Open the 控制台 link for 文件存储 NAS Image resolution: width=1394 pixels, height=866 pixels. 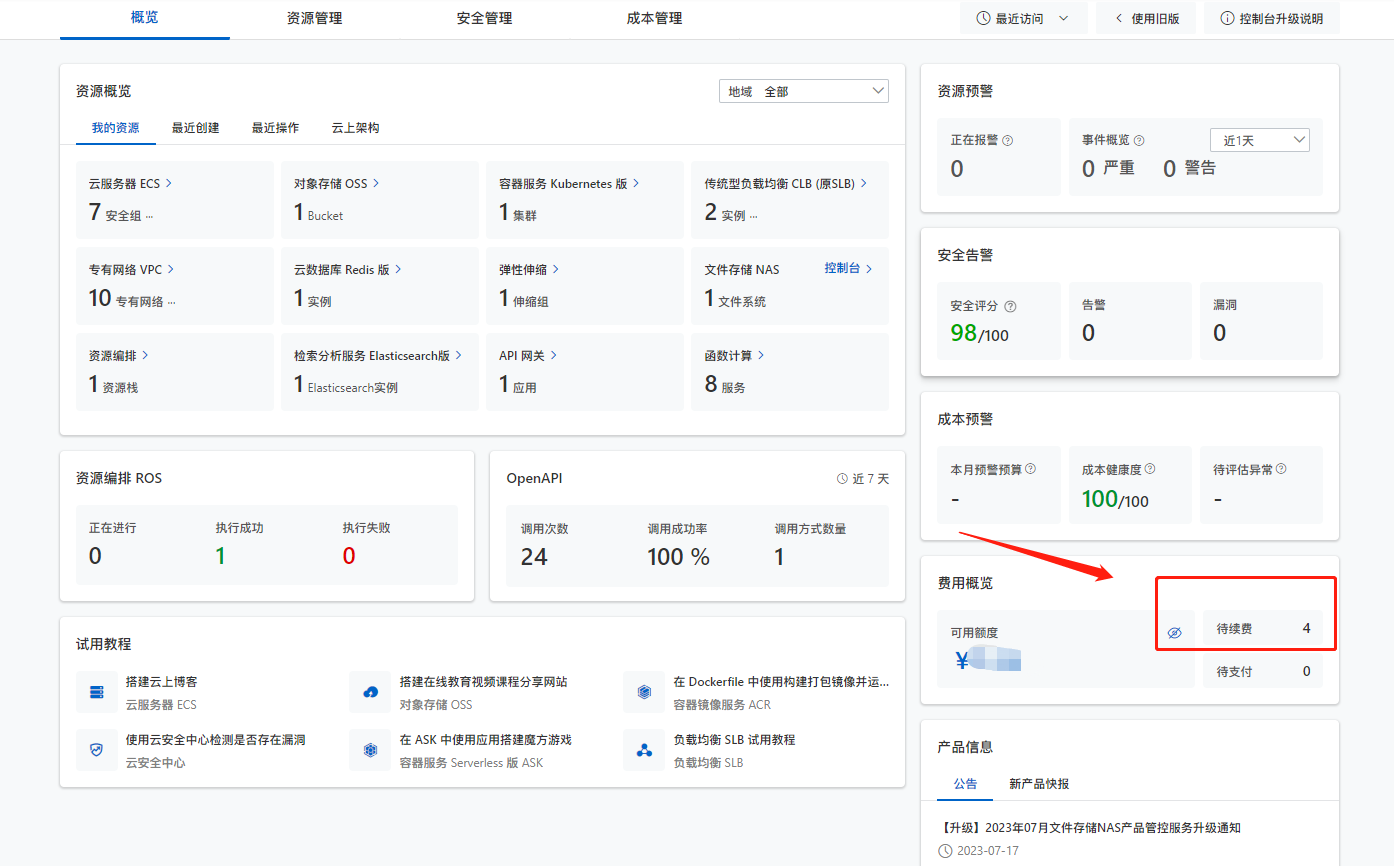click(848, 269)
